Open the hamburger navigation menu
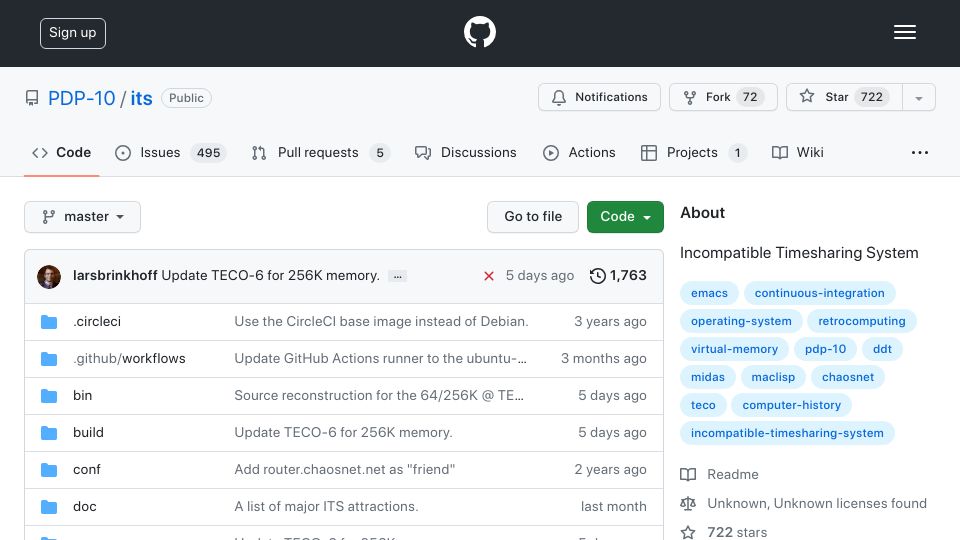This screenshot has height=540, width=960. [x=904, y=32]
